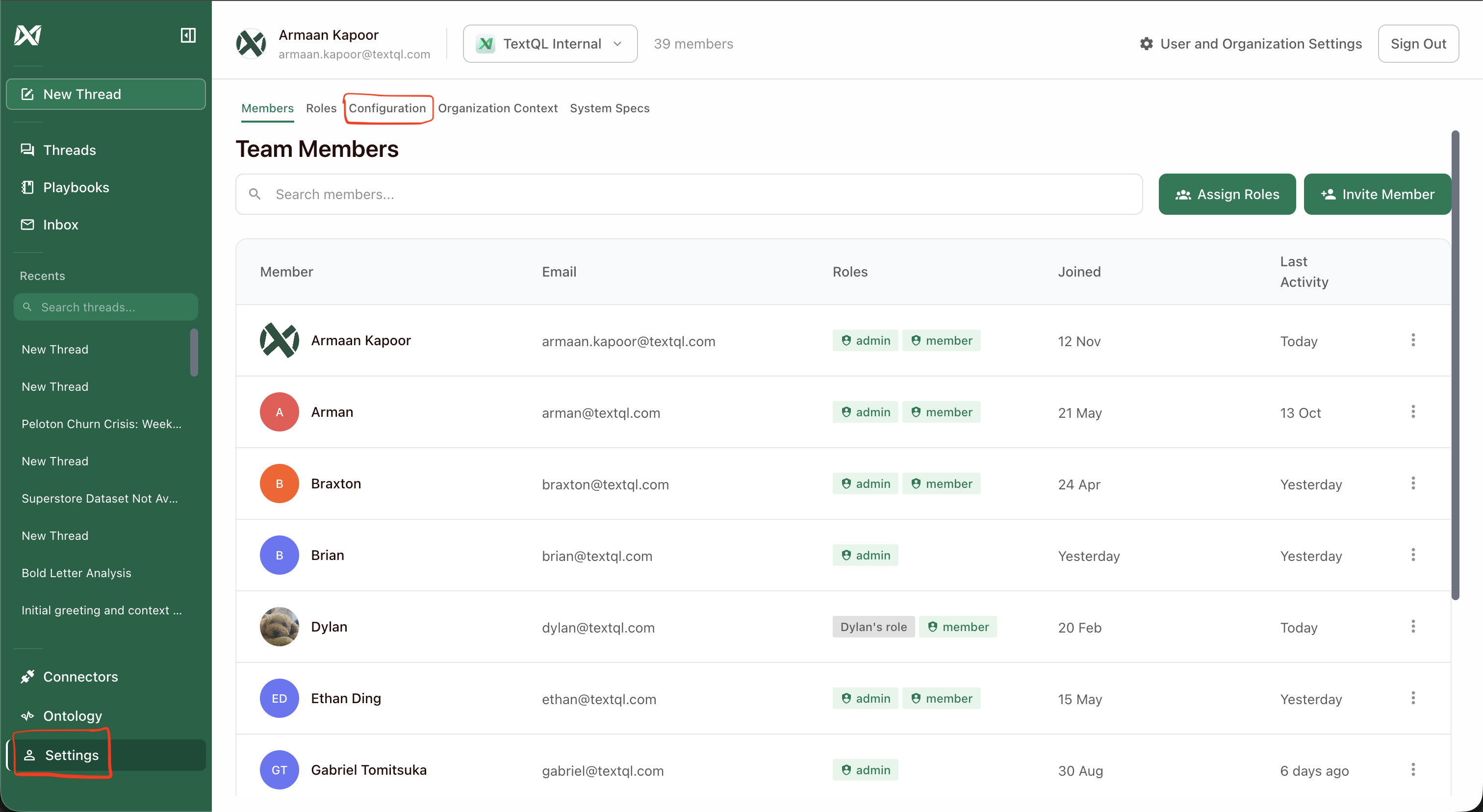Open the Ontology section
This screenshot has height=812, width=1483.
[72, 716]
